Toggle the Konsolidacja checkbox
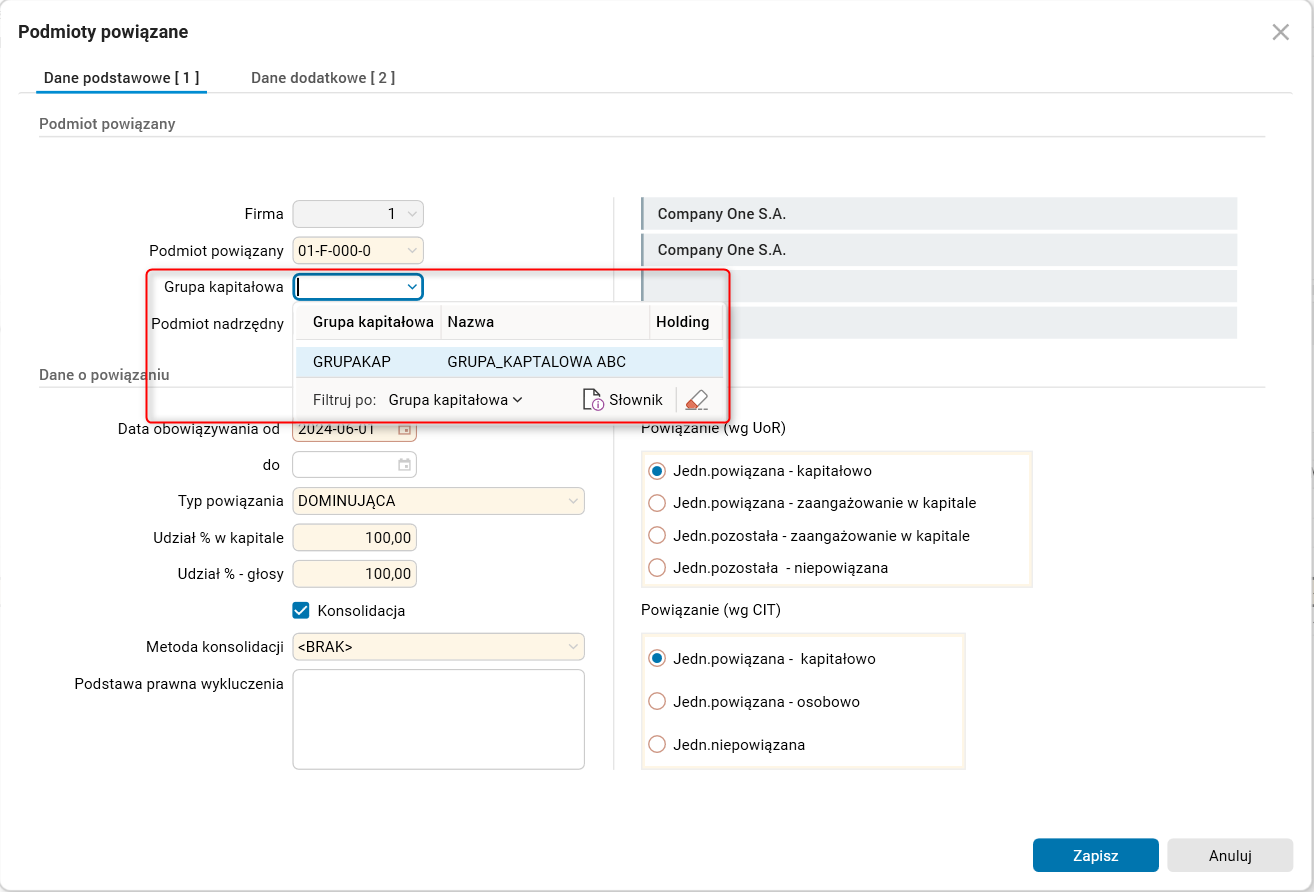This screenshot has height=892, width=1314. point(301,610)
